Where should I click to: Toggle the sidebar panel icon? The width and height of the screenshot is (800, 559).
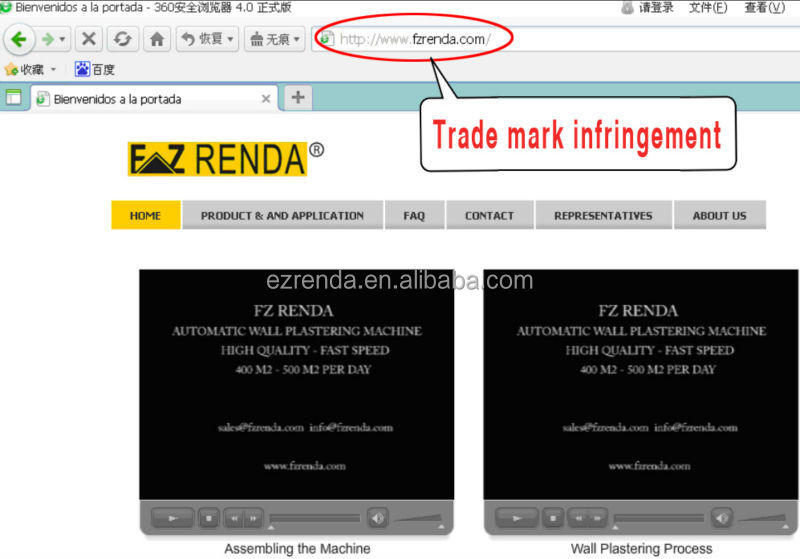14,96
